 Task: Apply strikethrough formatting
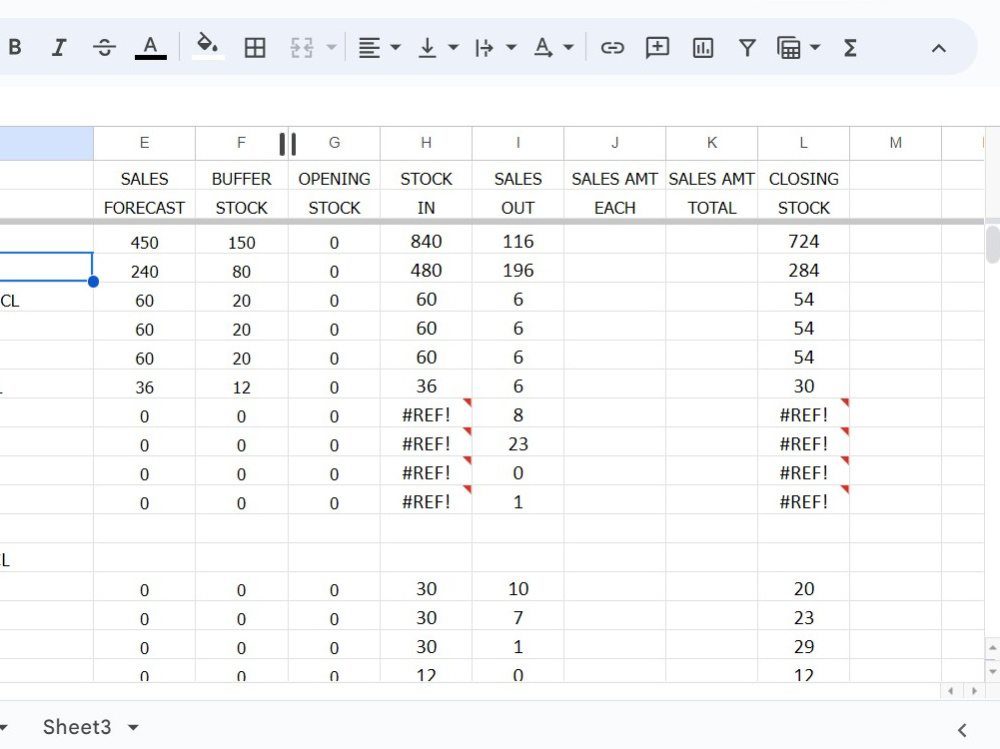point(104,48)
